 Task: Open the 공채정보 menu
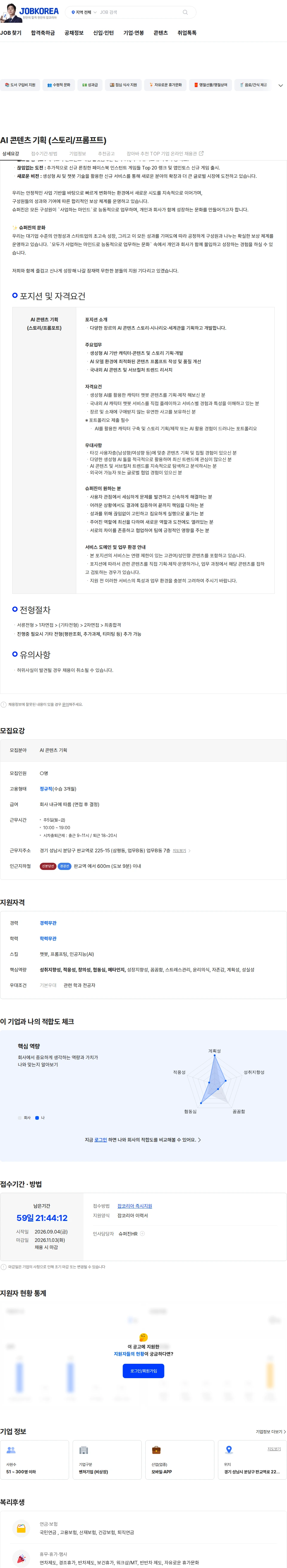click(74, 33)
